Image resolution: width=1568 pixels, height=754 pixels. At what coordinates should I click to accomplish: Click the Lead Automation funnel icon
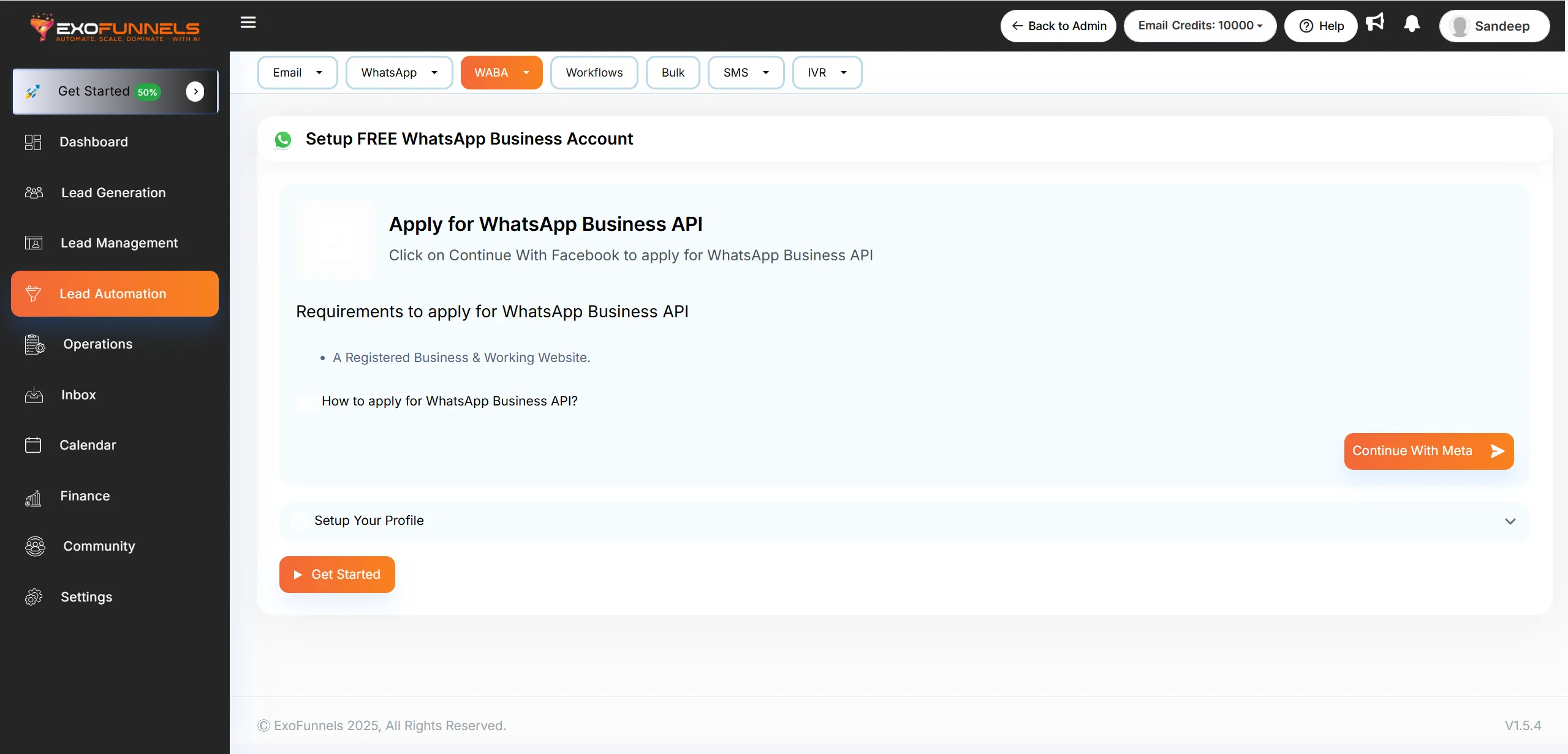click(34, 294)
